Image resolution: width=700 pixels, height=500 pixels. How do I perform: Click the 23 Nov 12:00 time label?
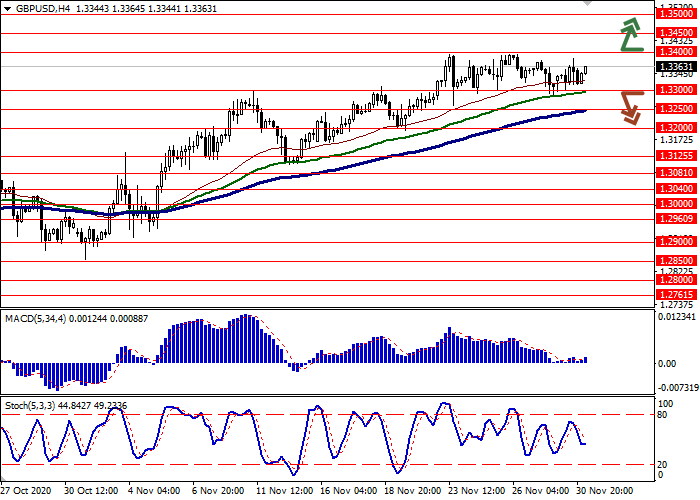pos(477,491)
